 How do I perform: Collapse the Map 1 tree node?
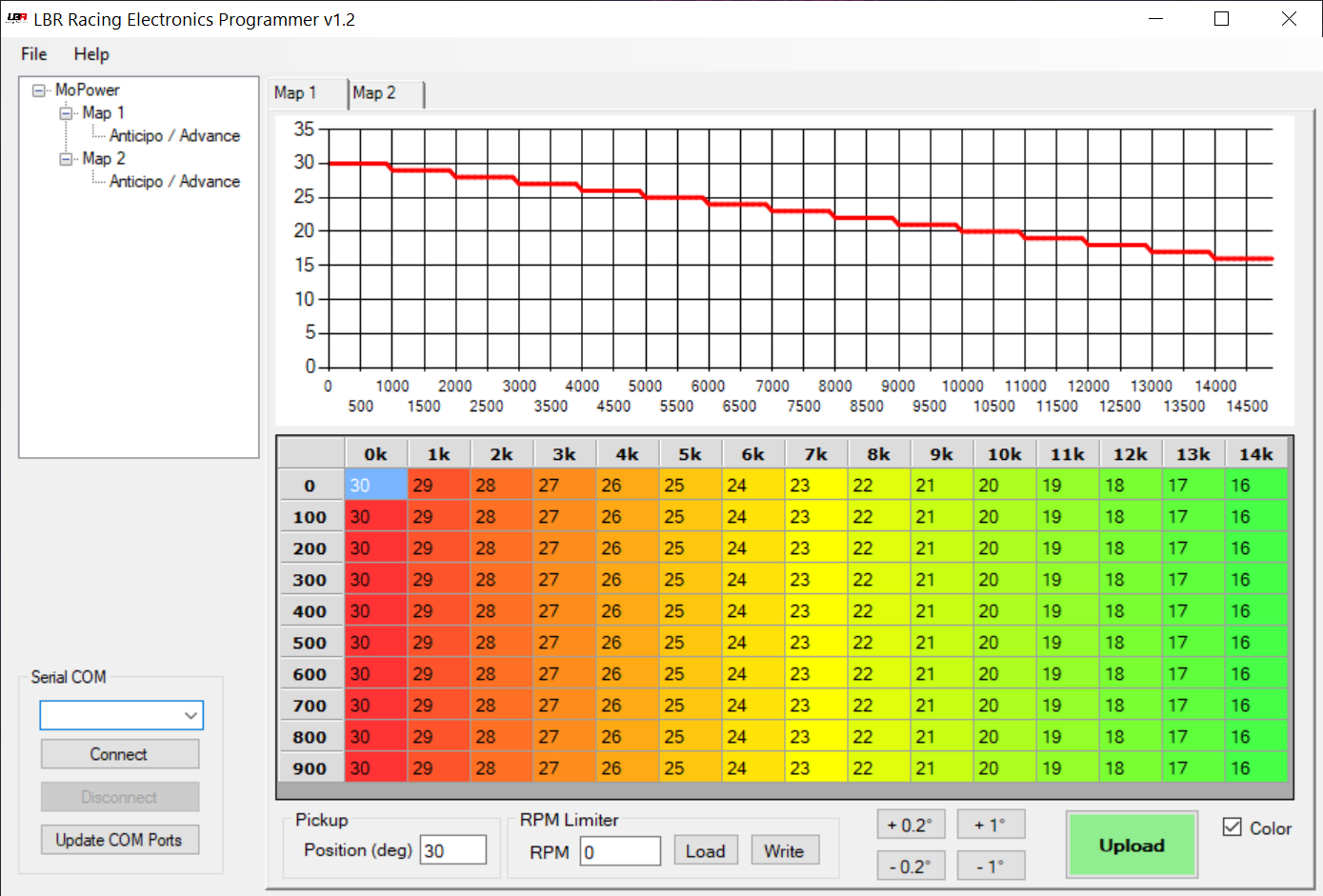click(66, 113)
